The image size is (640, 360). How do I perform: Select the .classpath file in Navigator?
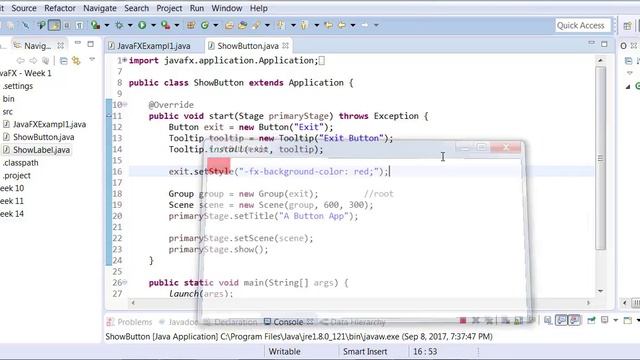(20, 162)
